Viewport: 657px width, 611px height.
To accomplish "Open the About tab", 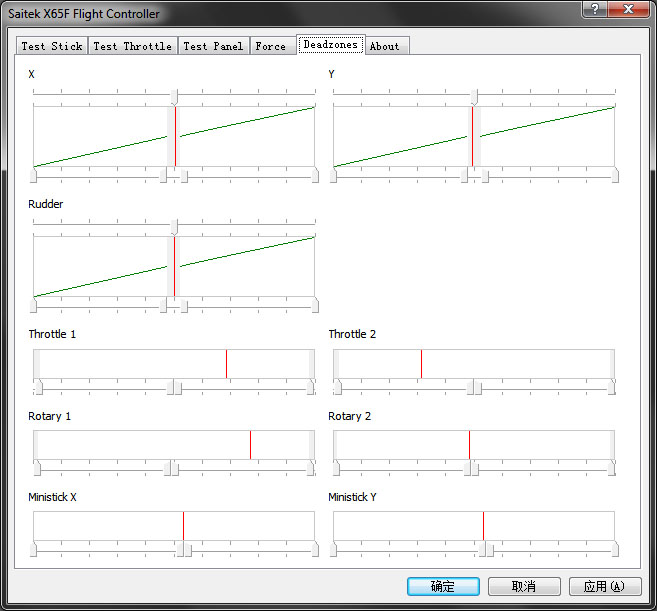I will (385, 46).
